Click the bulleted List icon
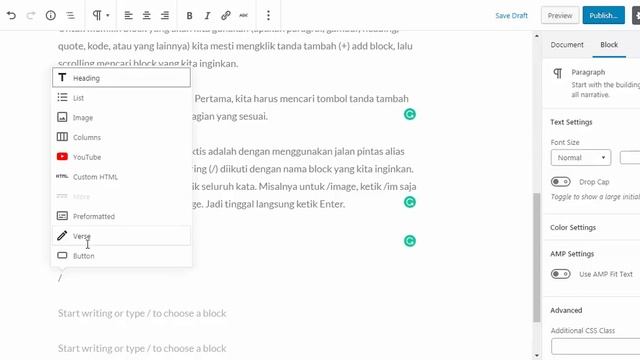The image size is (640, 360). tap(62, 97)
